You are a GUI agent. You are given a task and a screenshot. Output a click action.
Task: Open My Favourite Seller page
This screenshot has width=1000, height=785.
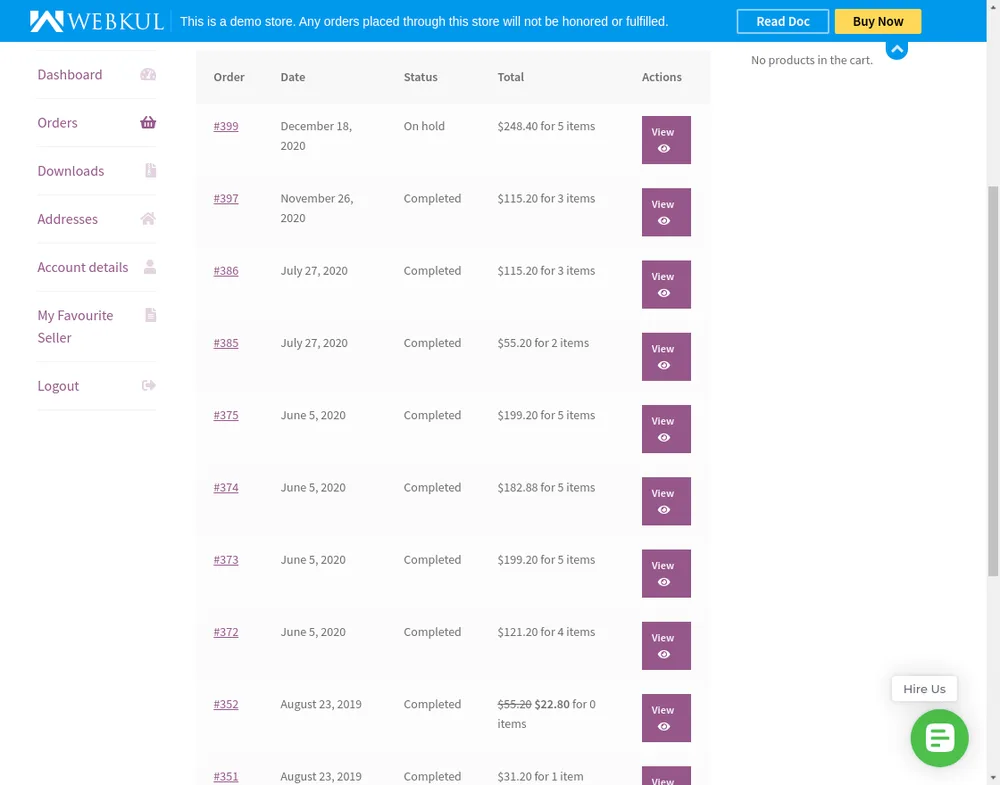pyautogui.click(x=75, y=326)
